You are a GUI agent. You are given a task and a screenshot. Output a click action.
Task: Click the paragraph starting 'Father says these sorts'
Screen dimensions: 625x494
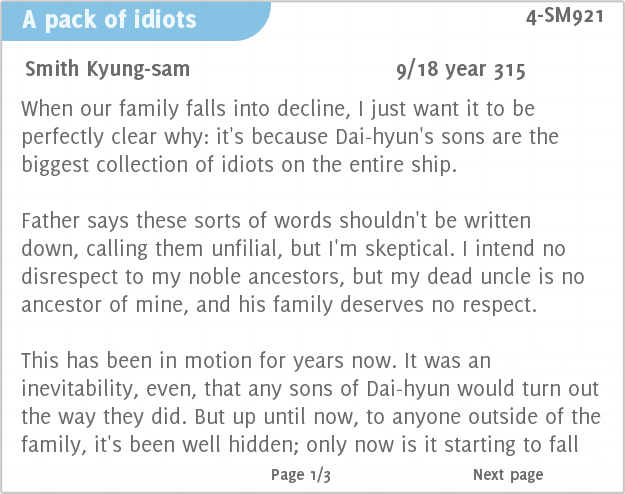[x=303, y=262]
